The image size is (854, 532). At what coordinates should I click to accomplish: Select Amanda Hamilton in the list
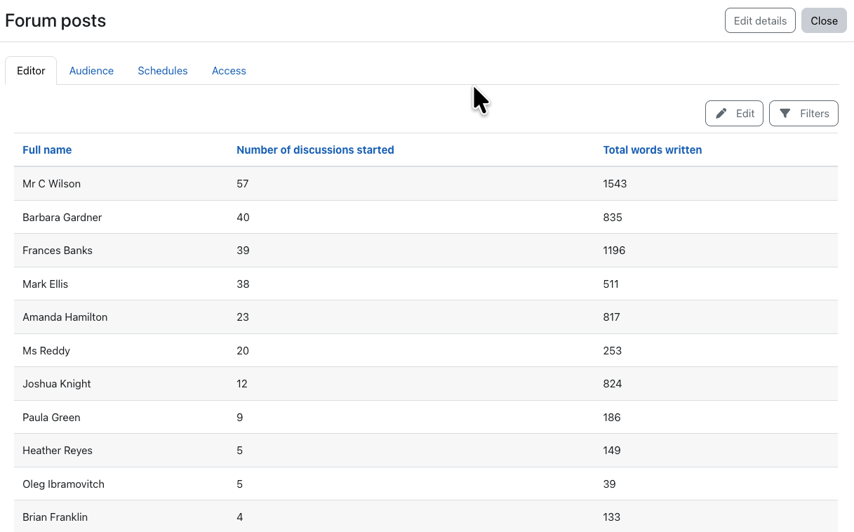[x=65, y=317]
